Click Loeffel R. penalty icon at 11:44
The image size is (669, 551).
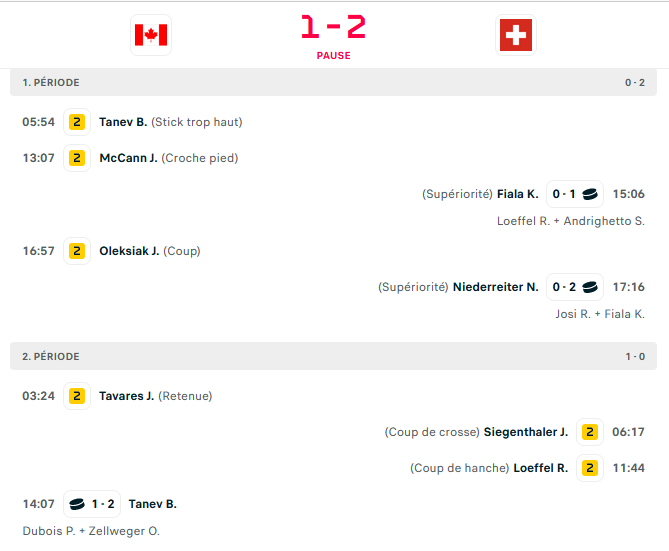click(590, 468)
